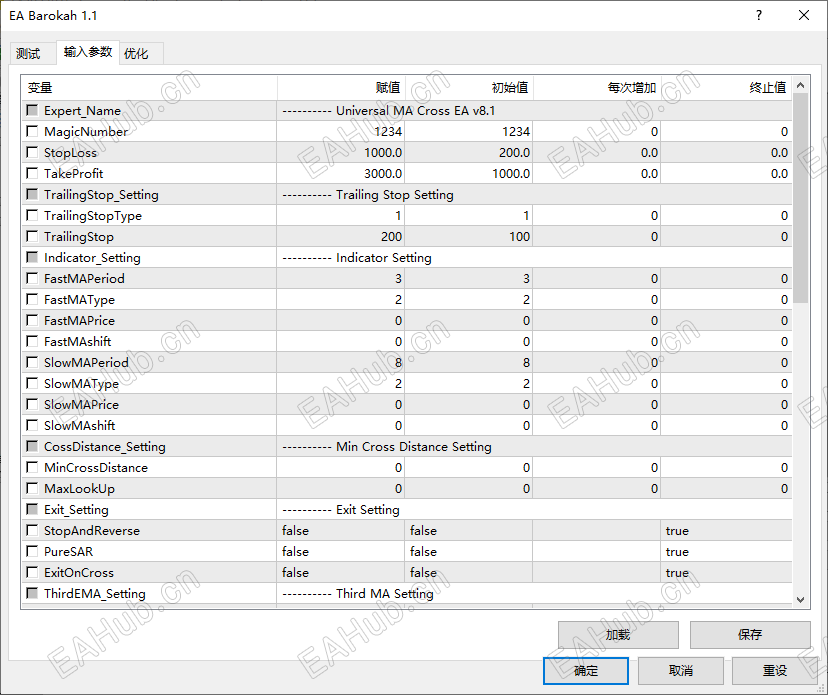Tick the TakeProfit checkbox
The height and width of the screenshot is (695, 828).
[x=32, y=173]
